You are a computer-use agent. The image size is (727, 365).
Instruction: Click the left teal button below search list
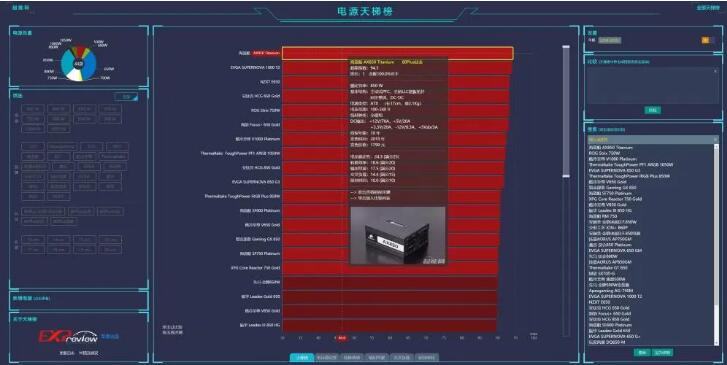pos(642,352)
